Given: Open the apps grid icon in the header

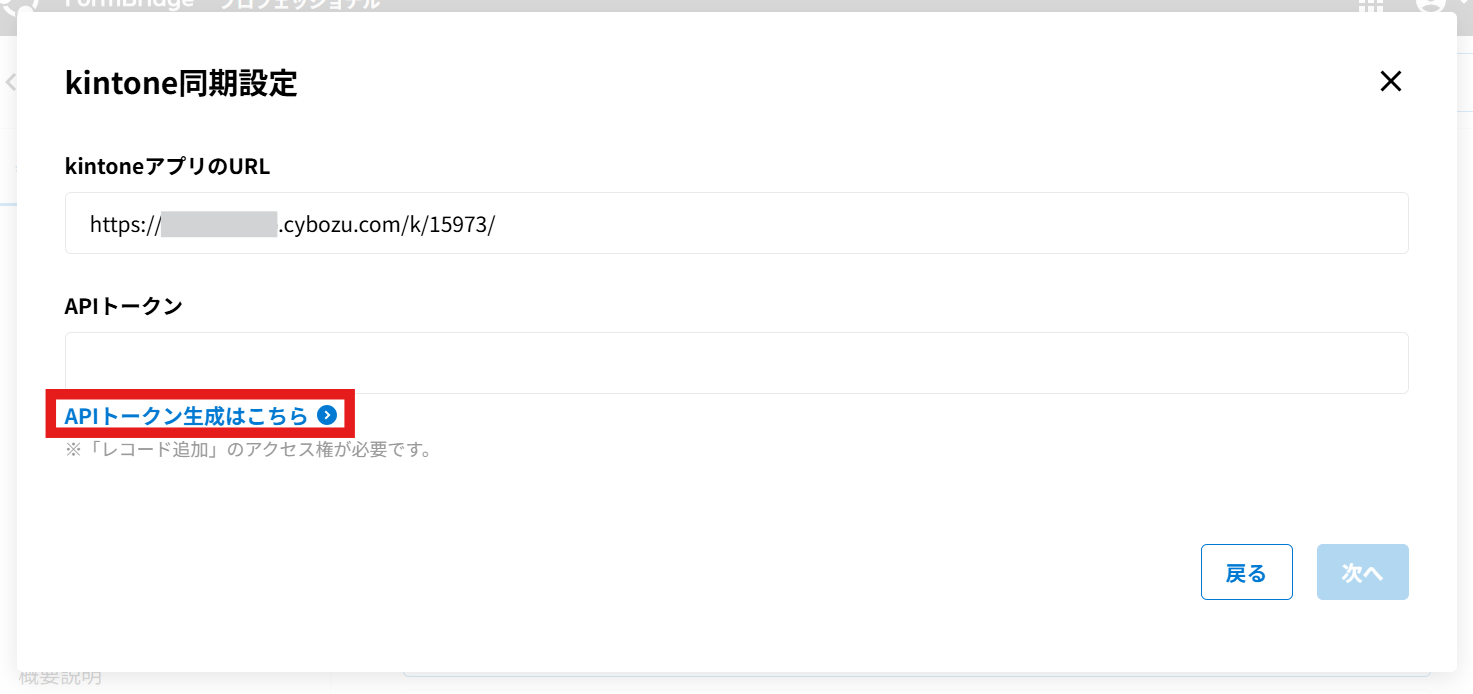Looking at the screenshot, I should (x=1371, y=5).
